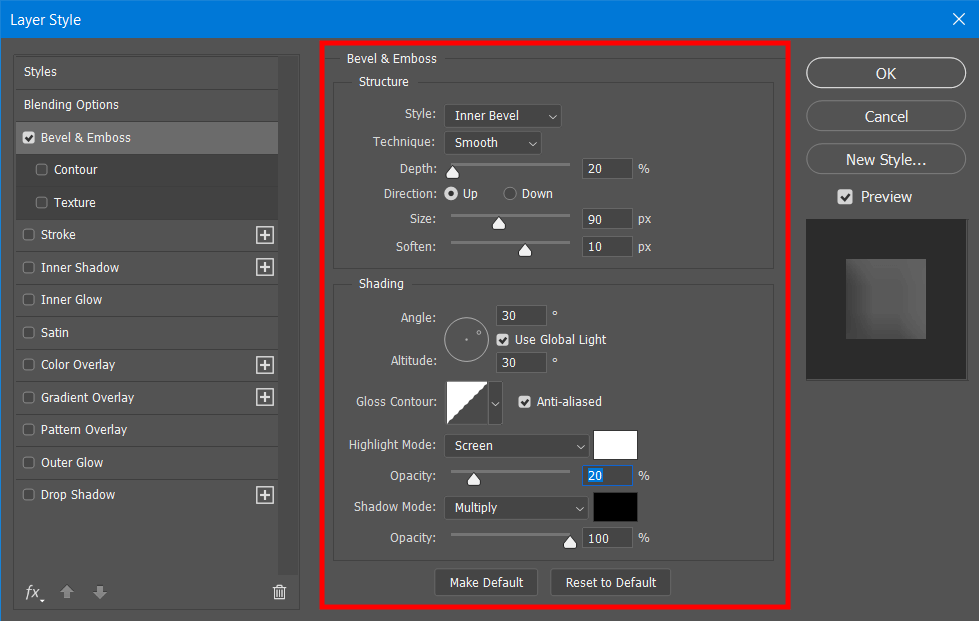Click the Gloss Contour thumbnail
979x621 pixels.
pos(466,403)
